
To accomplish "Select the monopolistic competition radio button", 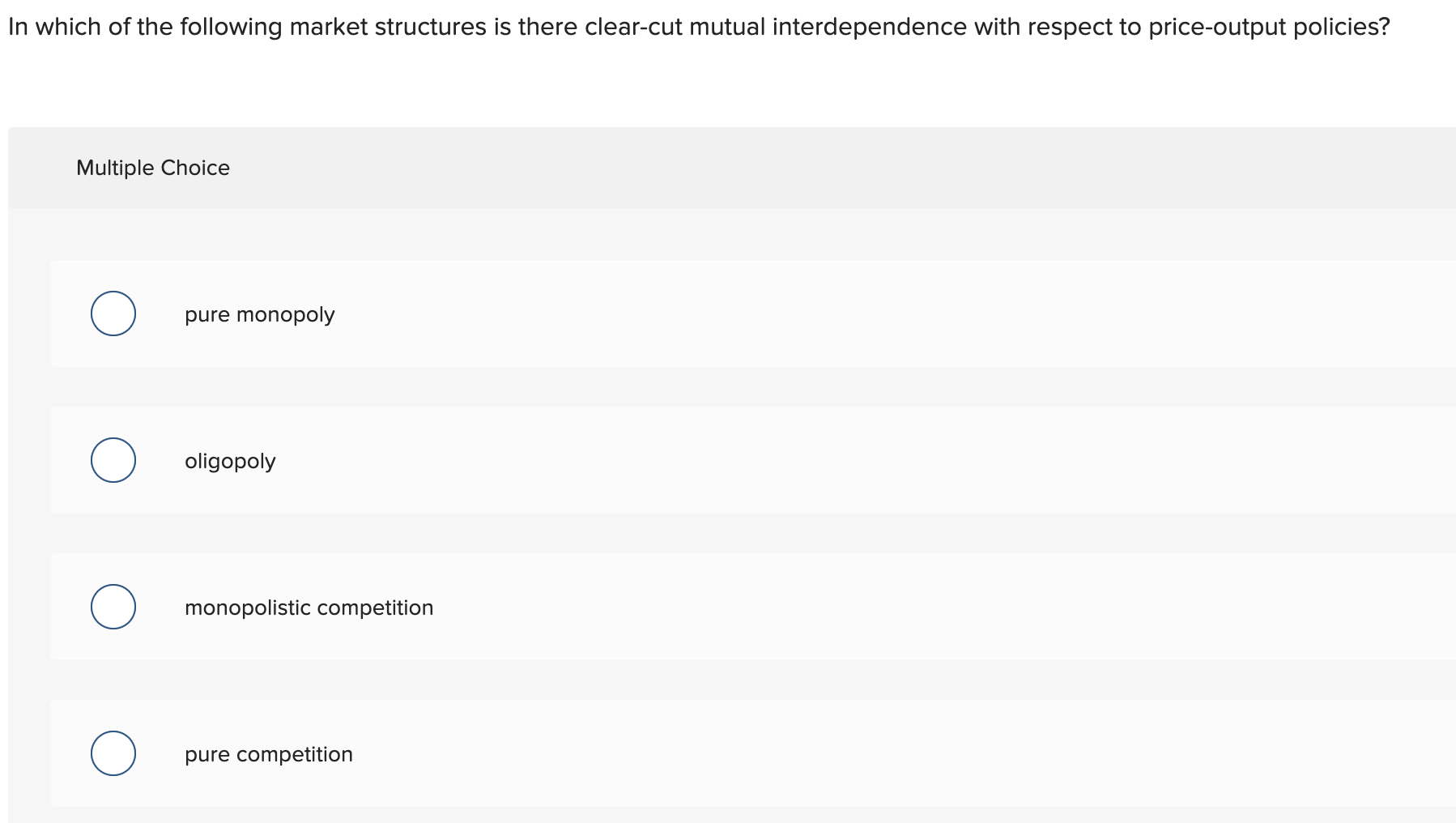I will pyautogui.click(x=113, y=606).
